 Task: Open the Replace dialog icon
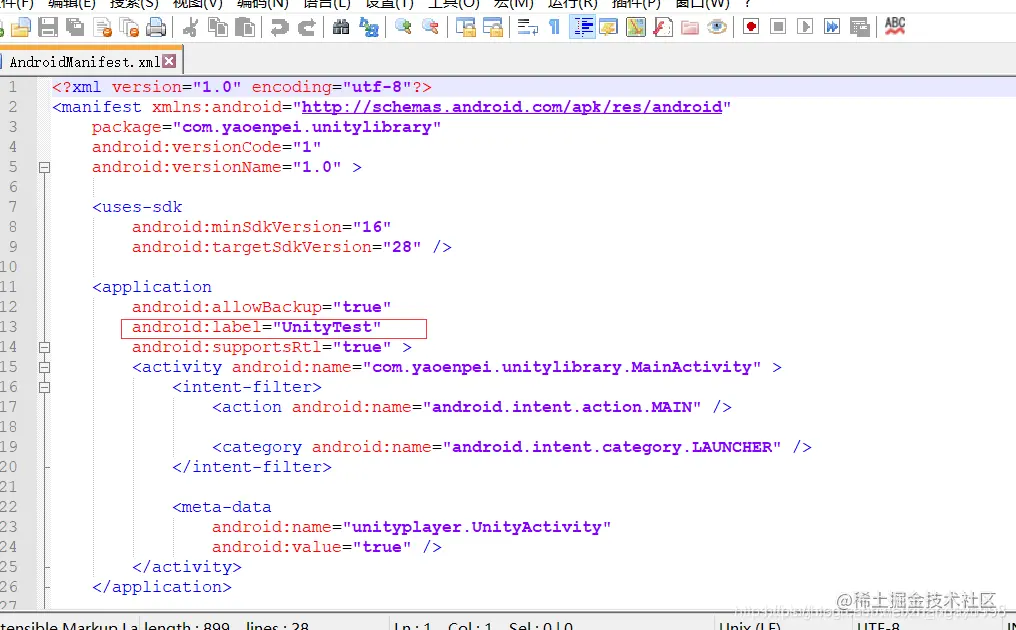[369, 27]
